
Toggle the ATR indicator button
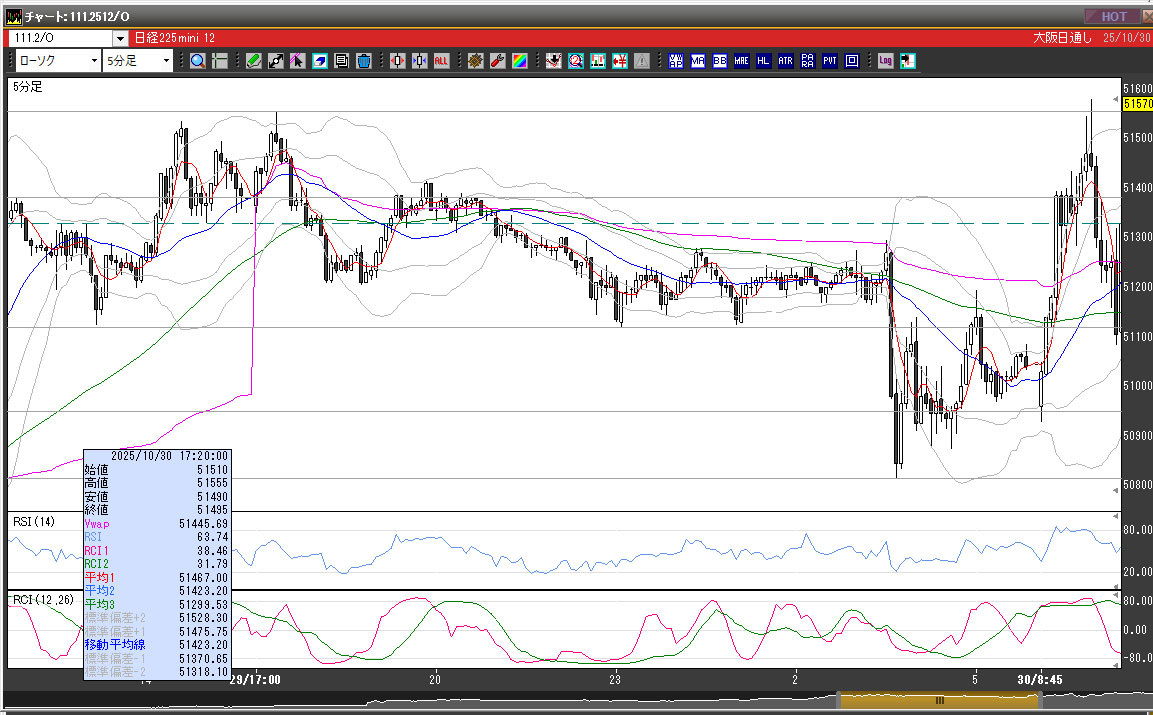(x=785, y=61)
